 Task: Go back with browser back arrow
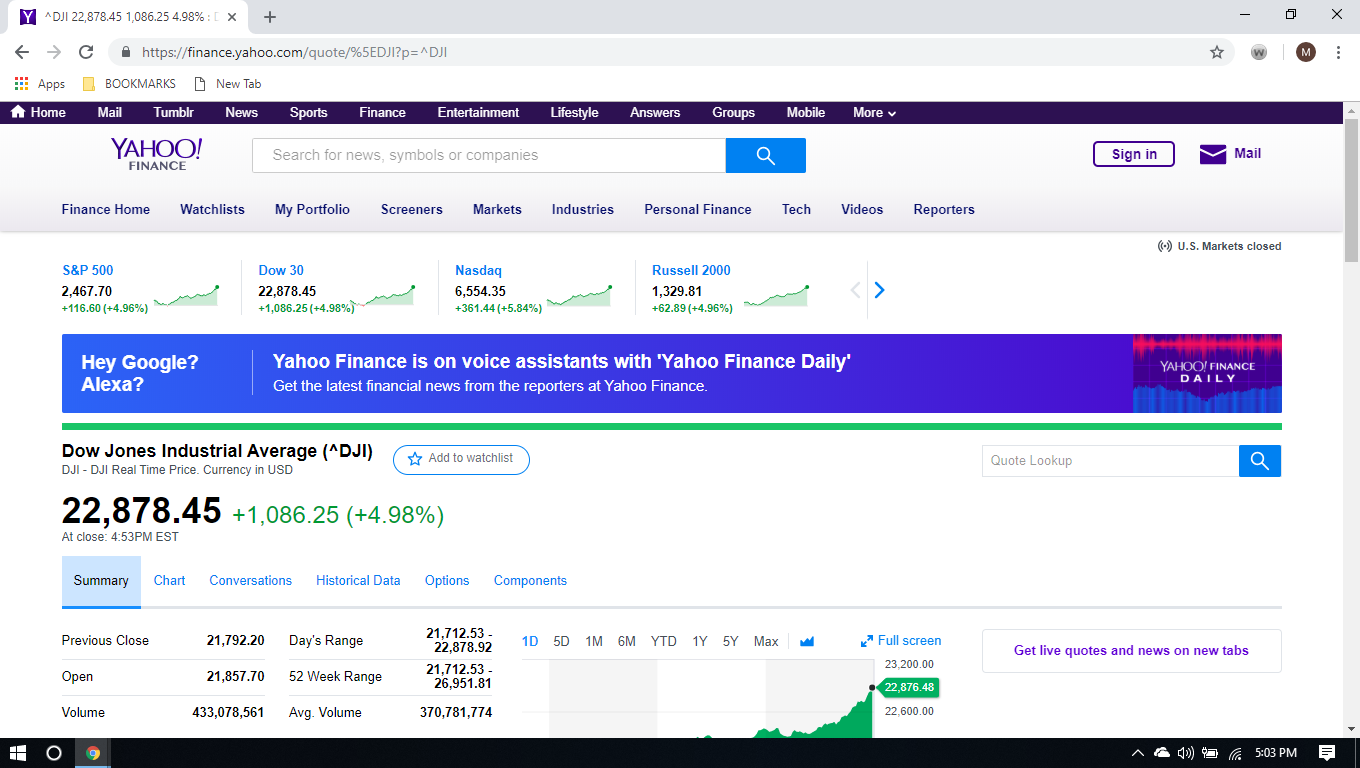click(x=22, y=52)
